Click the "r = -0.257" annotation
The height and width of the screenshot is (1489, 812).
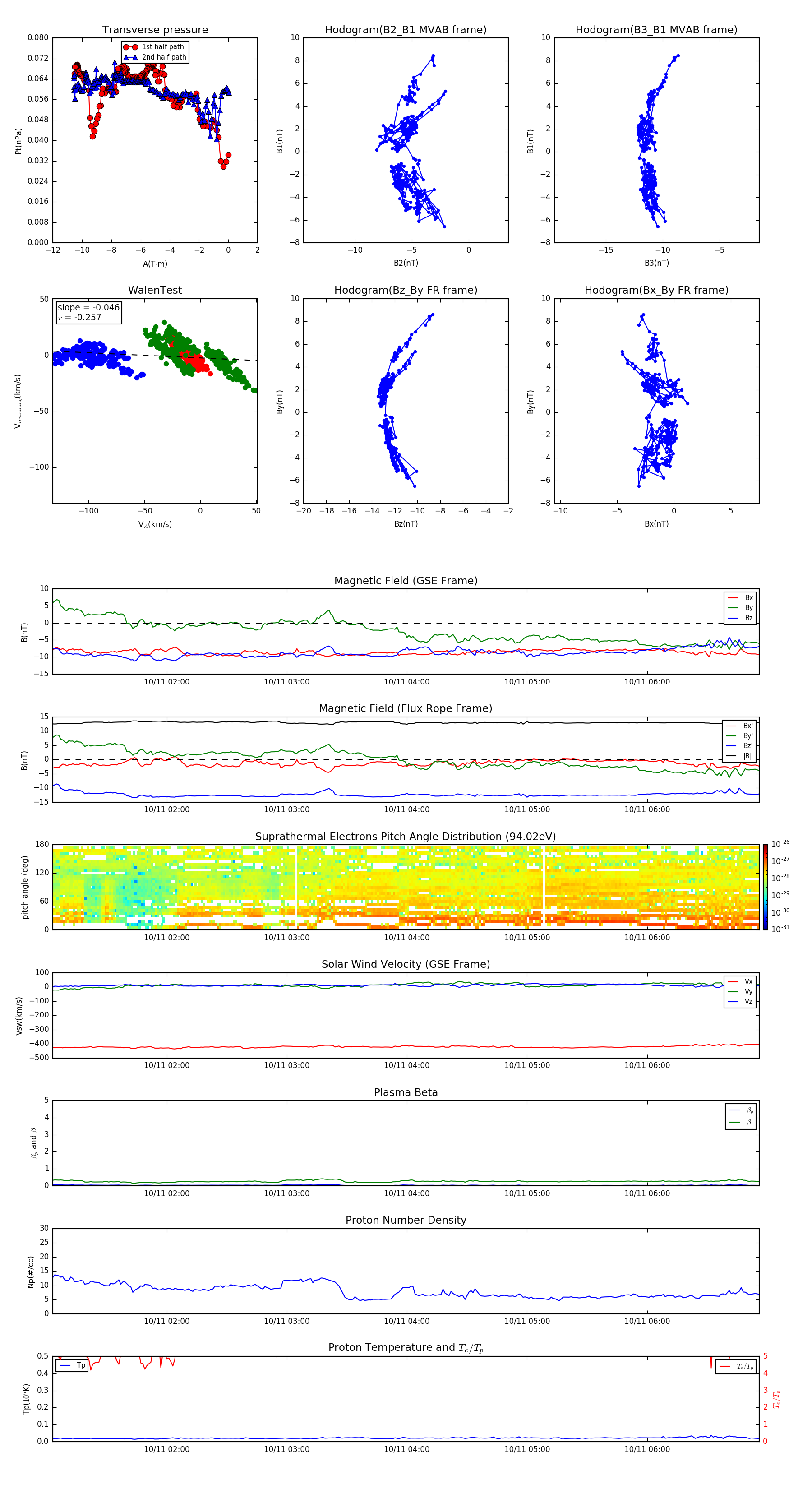(79, 317)
